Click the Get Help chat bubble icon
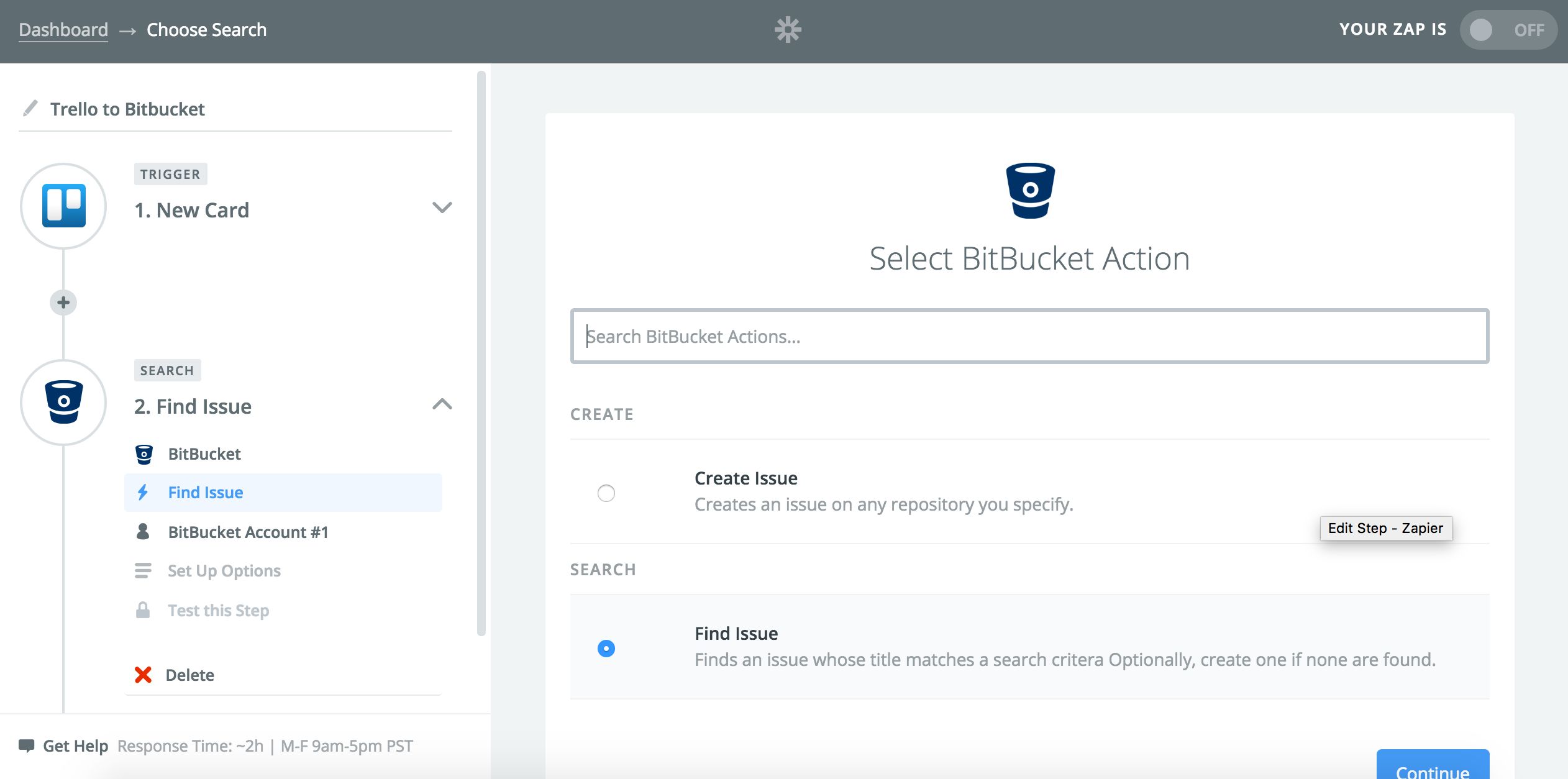The height and width of the screenshot is (779, 1568). 27,745
